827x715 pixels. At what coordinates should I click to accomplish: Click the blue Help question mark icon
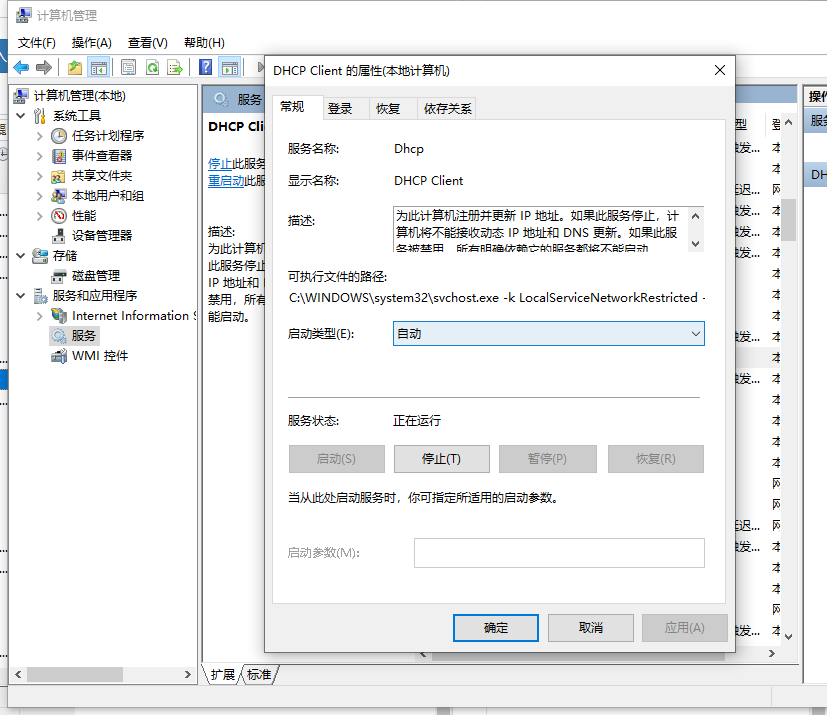click(205, 67)
